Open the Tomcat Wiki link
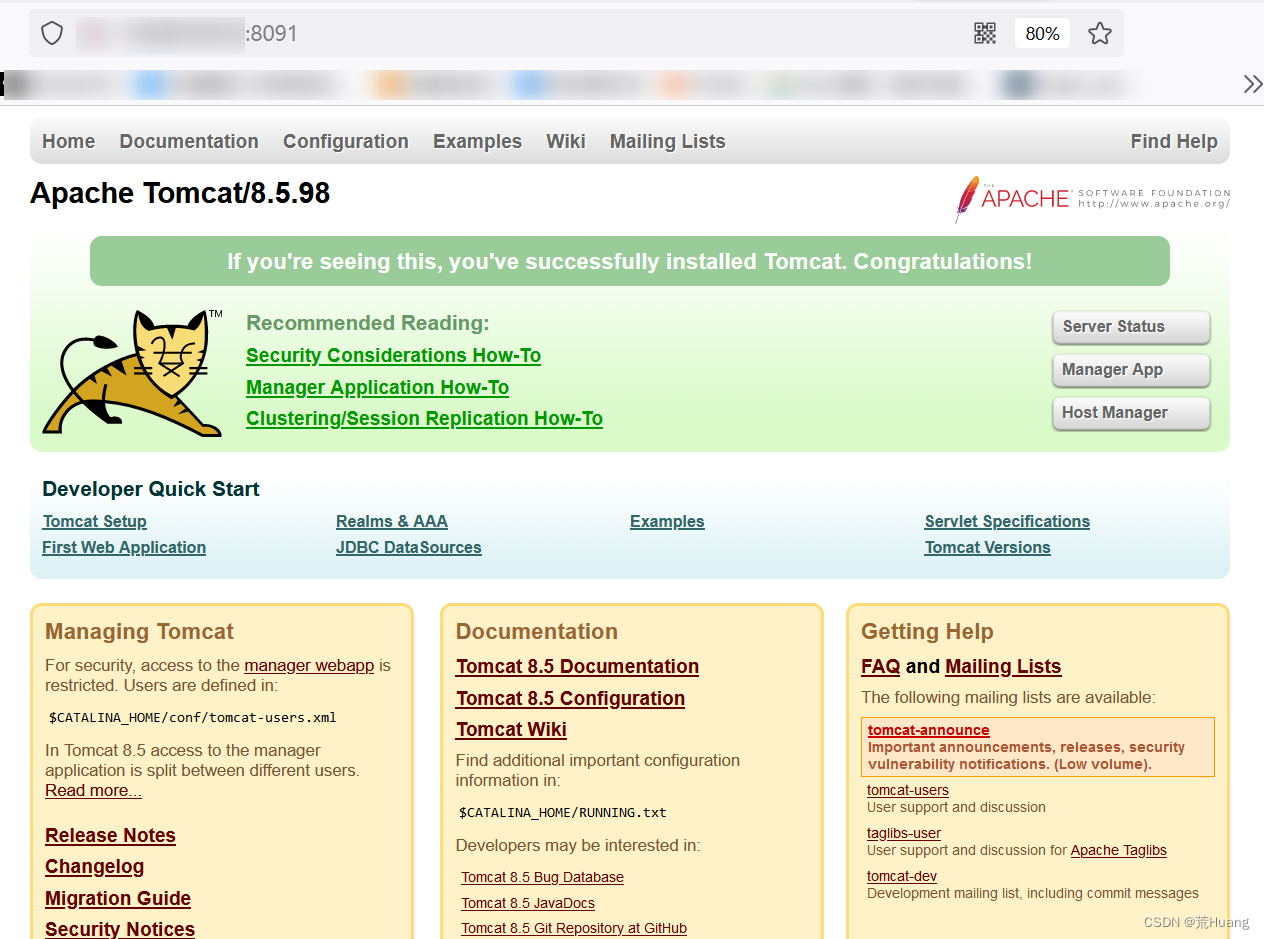The image size is (1264, 939). click(511, 730)
